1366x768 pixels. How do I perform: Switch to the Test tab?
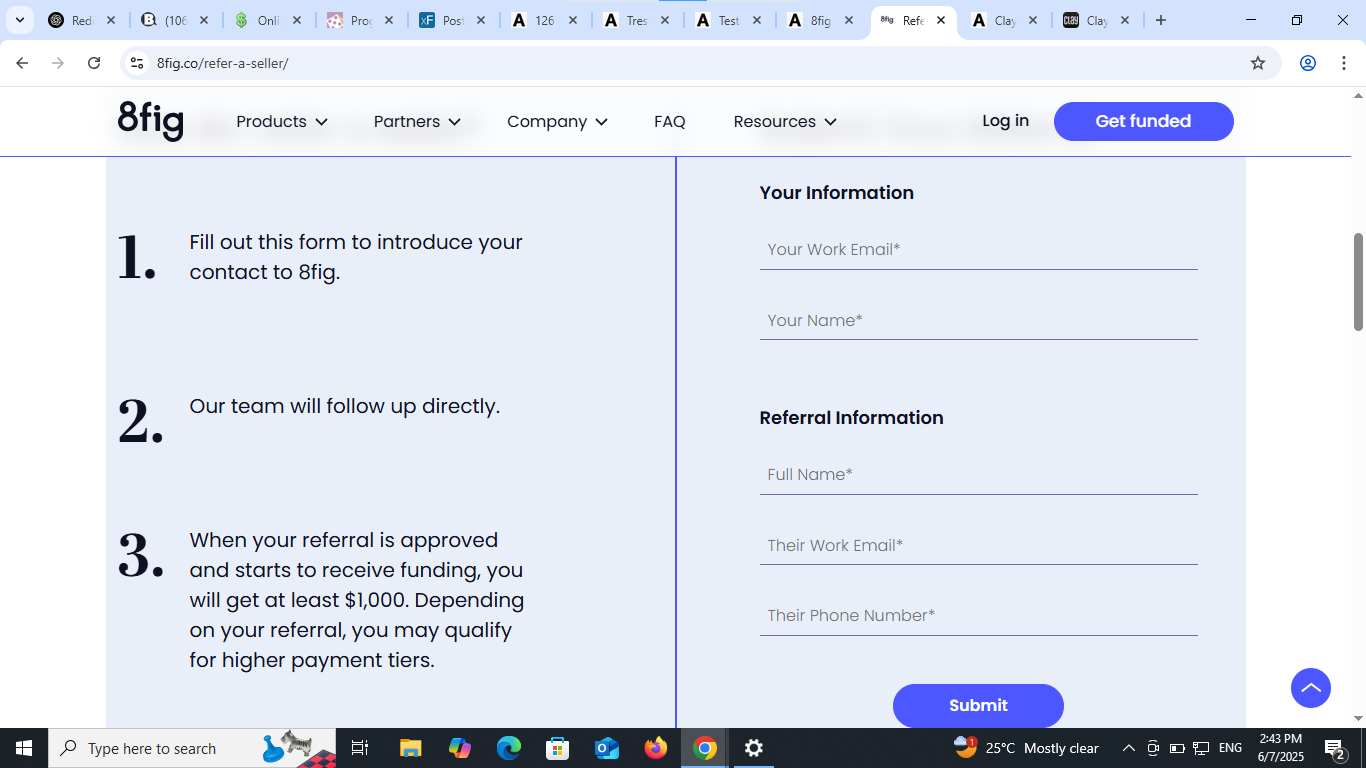[728, 20]
